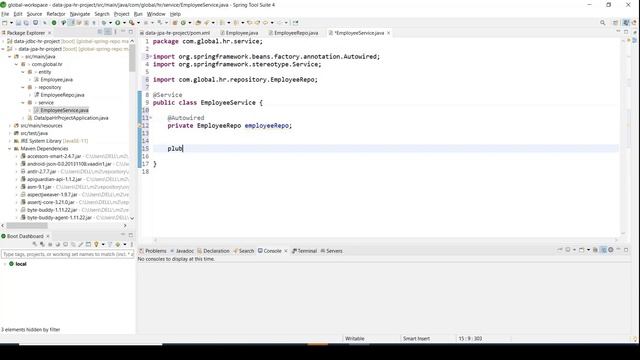Maximize the Package Explorer panel

click(x=131, y=32)
